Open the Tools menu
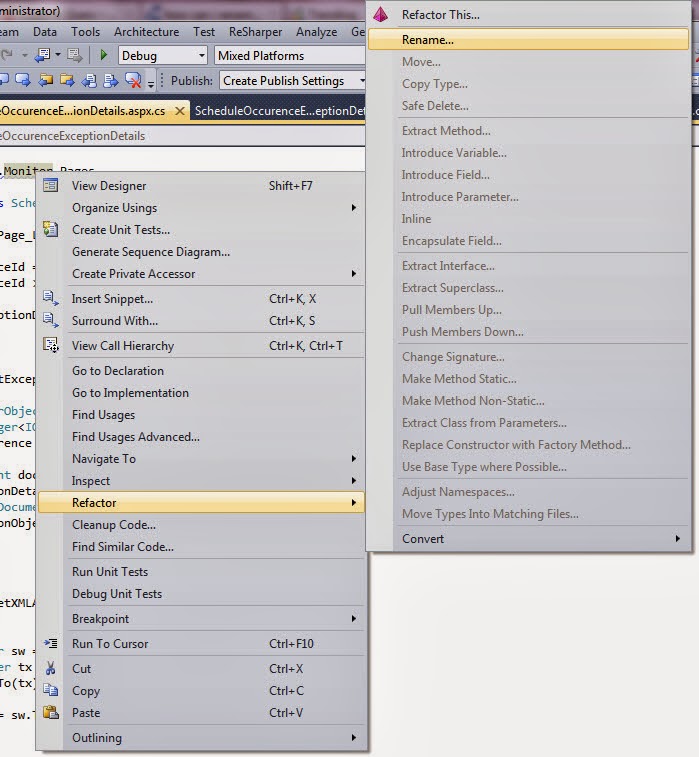 point(85,32)
